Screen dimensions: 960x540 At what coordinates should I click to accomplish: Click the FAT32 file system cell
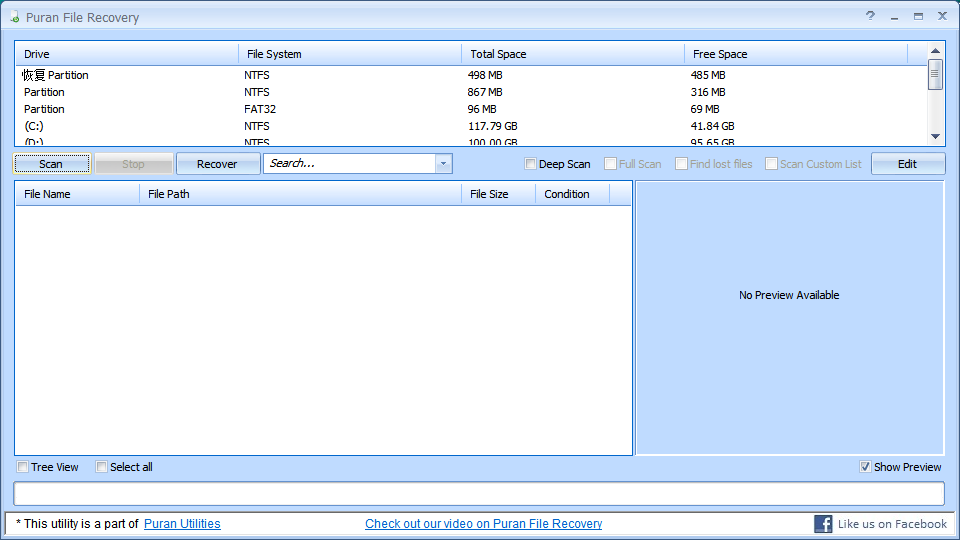(x=260, y=109)
